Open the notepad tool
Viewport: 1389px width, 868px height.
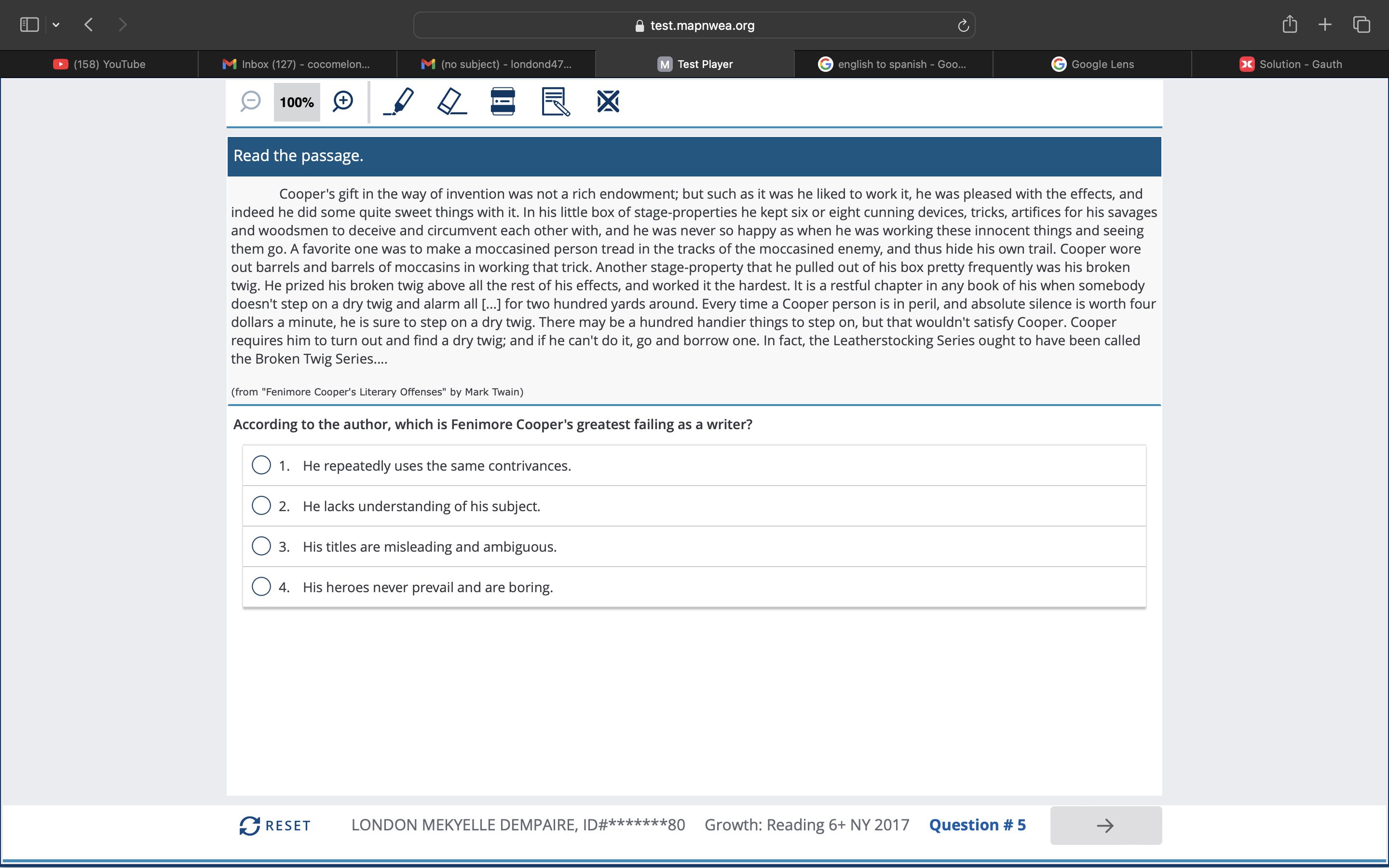coord(556,102)
